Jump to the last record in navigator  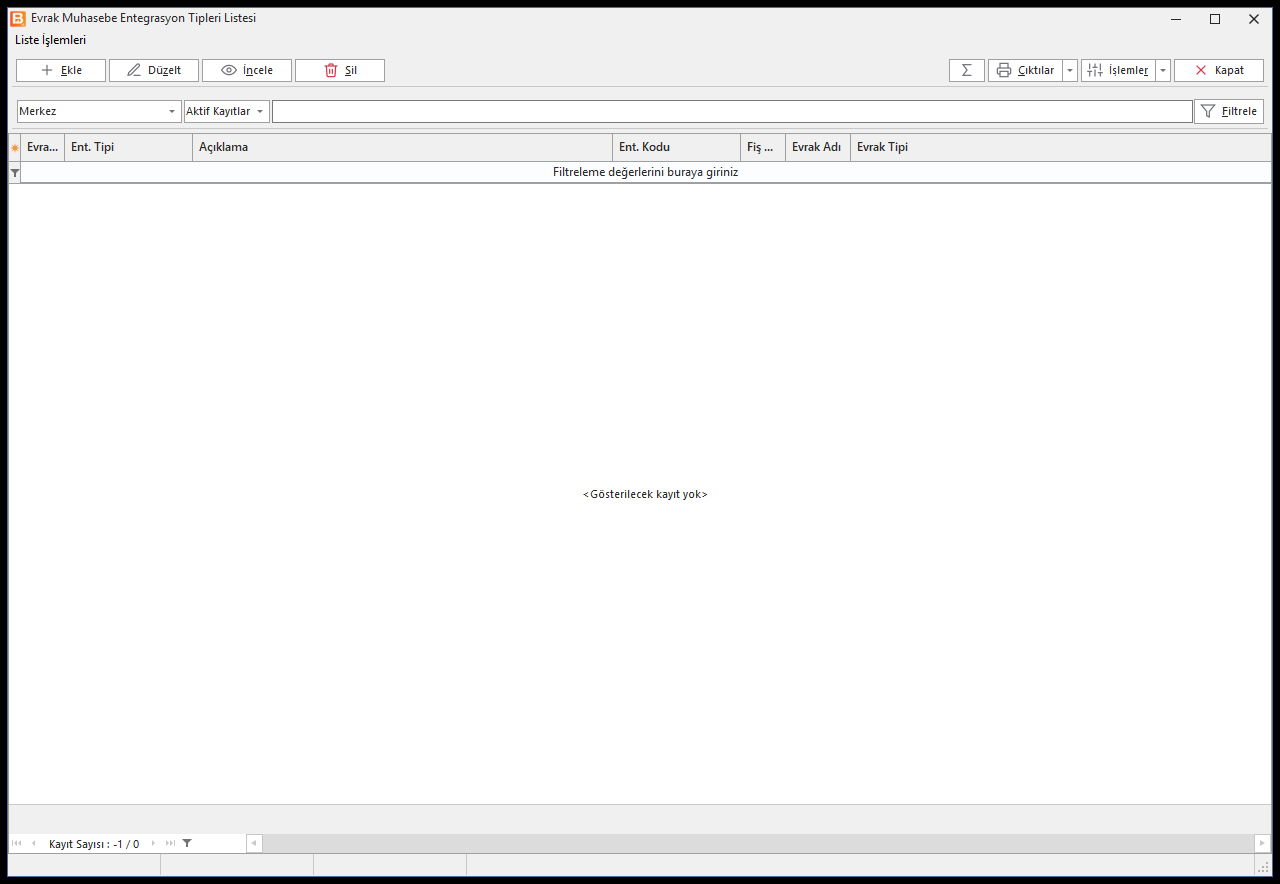click(x=170, y=844)
